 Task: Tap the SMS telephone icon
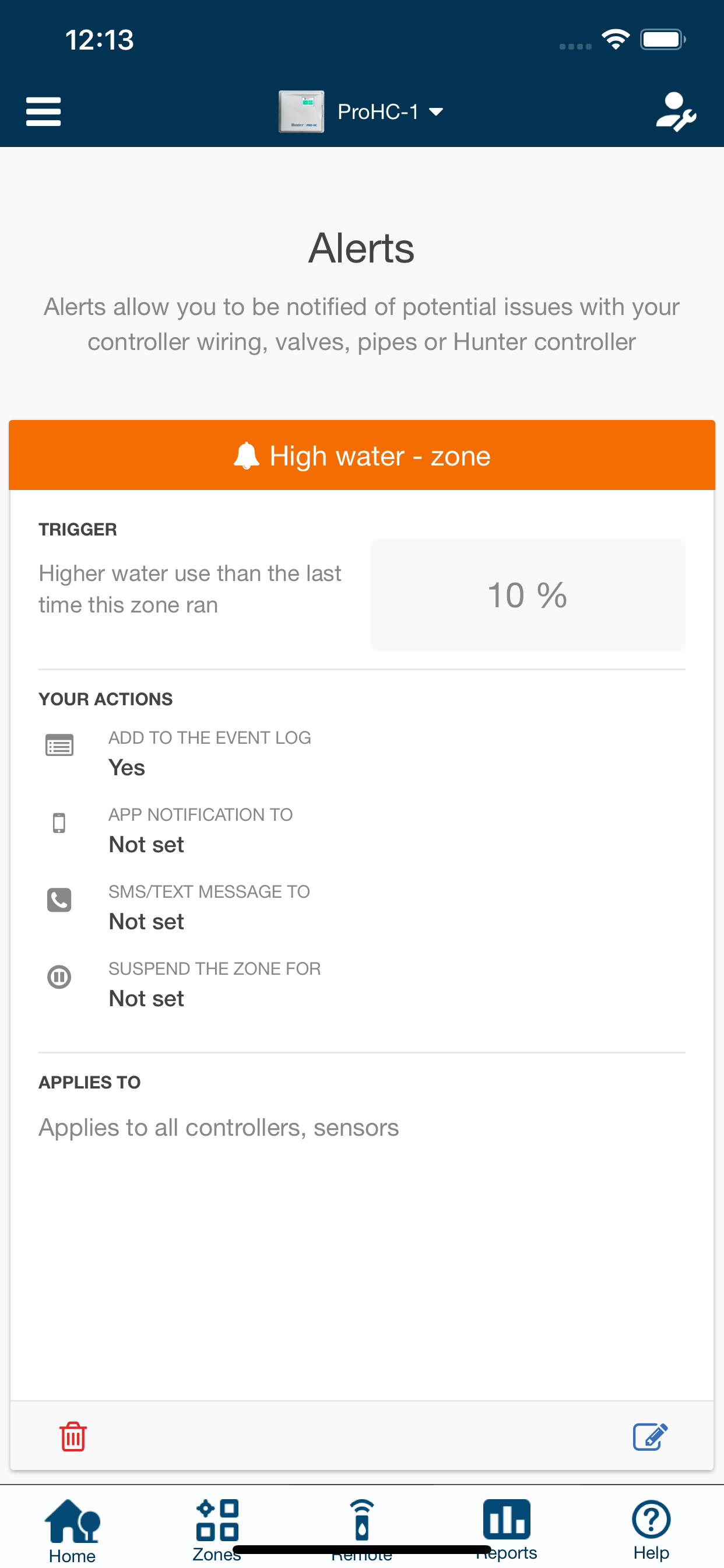click(x=59, y=900)
